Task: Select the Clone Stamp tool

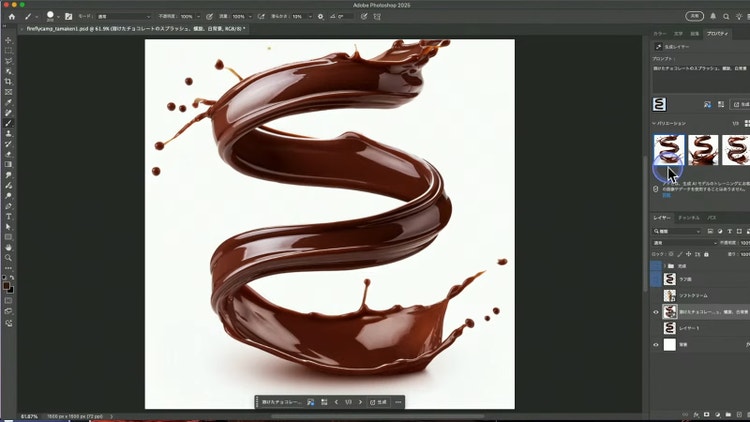Action: tap(9, 133)
